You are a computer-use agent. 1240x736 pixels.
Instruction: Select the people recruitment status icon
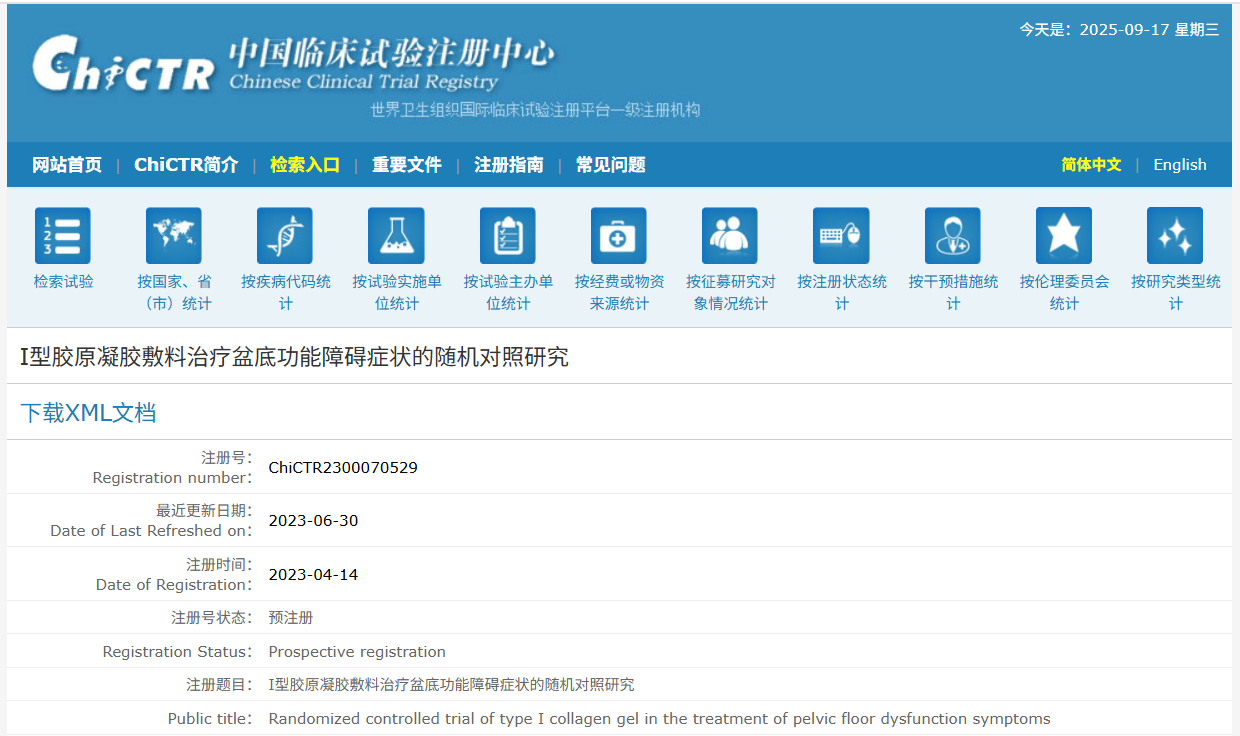(x=730, y=236)
